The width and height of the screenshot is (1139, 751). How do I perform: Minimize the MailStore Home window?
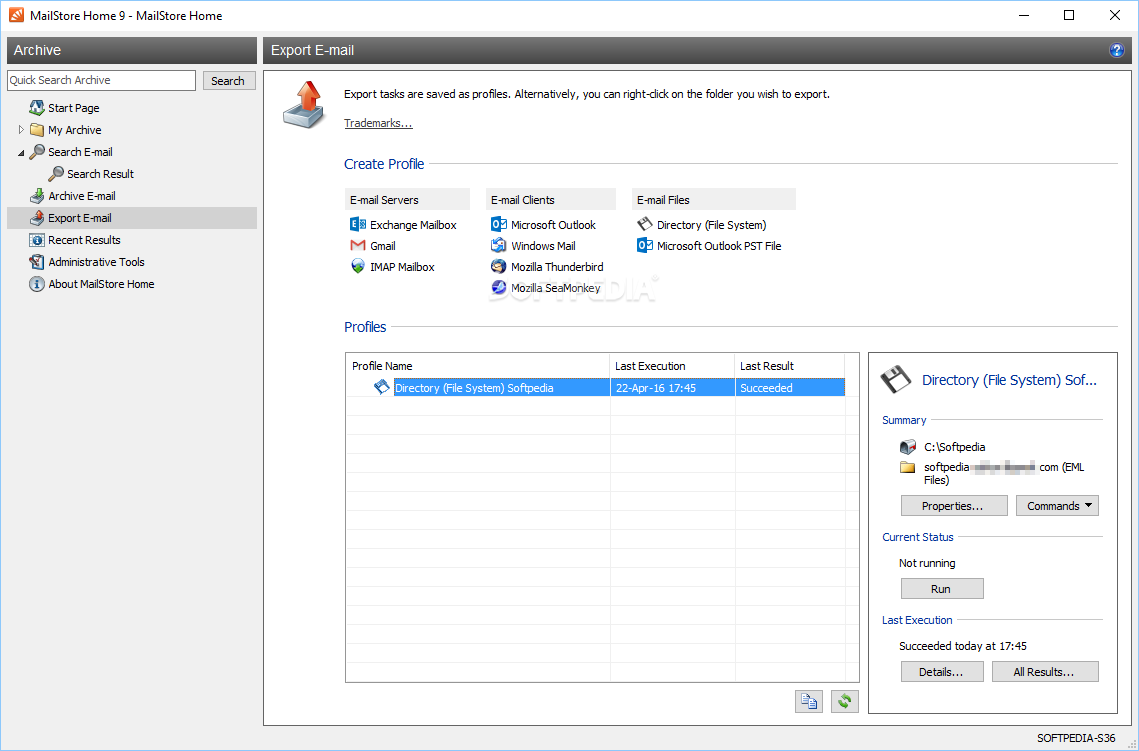click(1024, 15)
